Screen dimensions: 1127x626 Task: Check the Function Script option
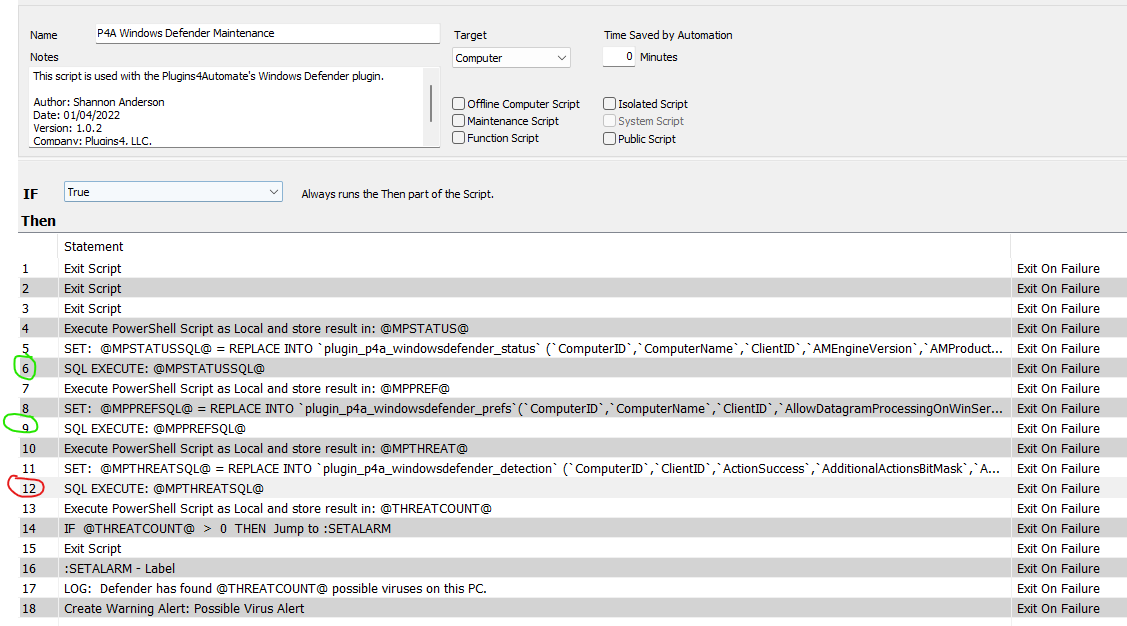[x=459, y=138]
